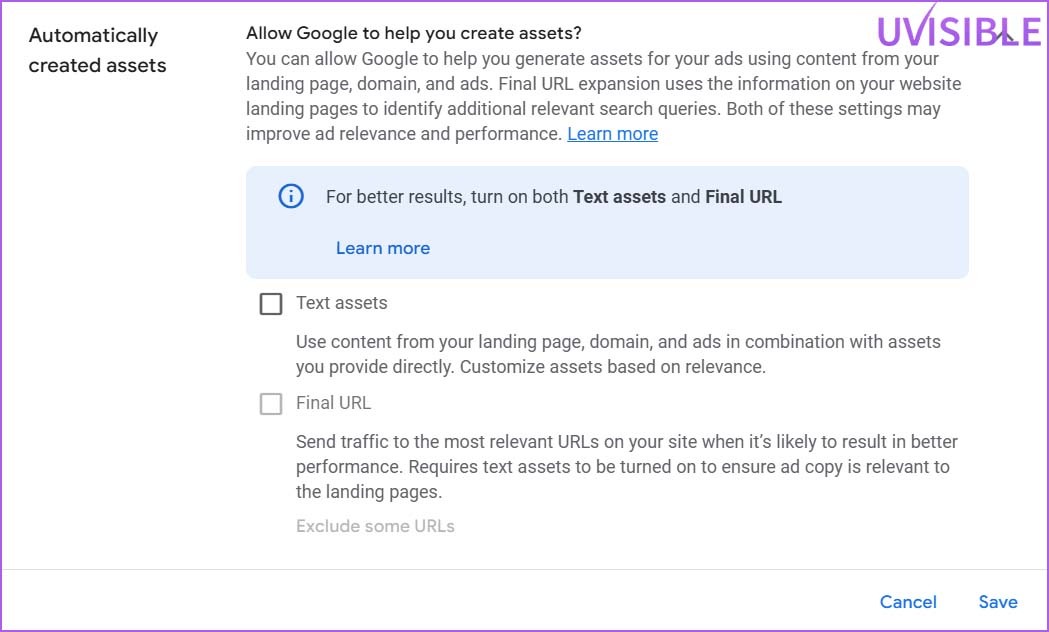
Task: Select the 'Automatically created assets' section heading
Action: pyautogui.click(x=97, y=50)
